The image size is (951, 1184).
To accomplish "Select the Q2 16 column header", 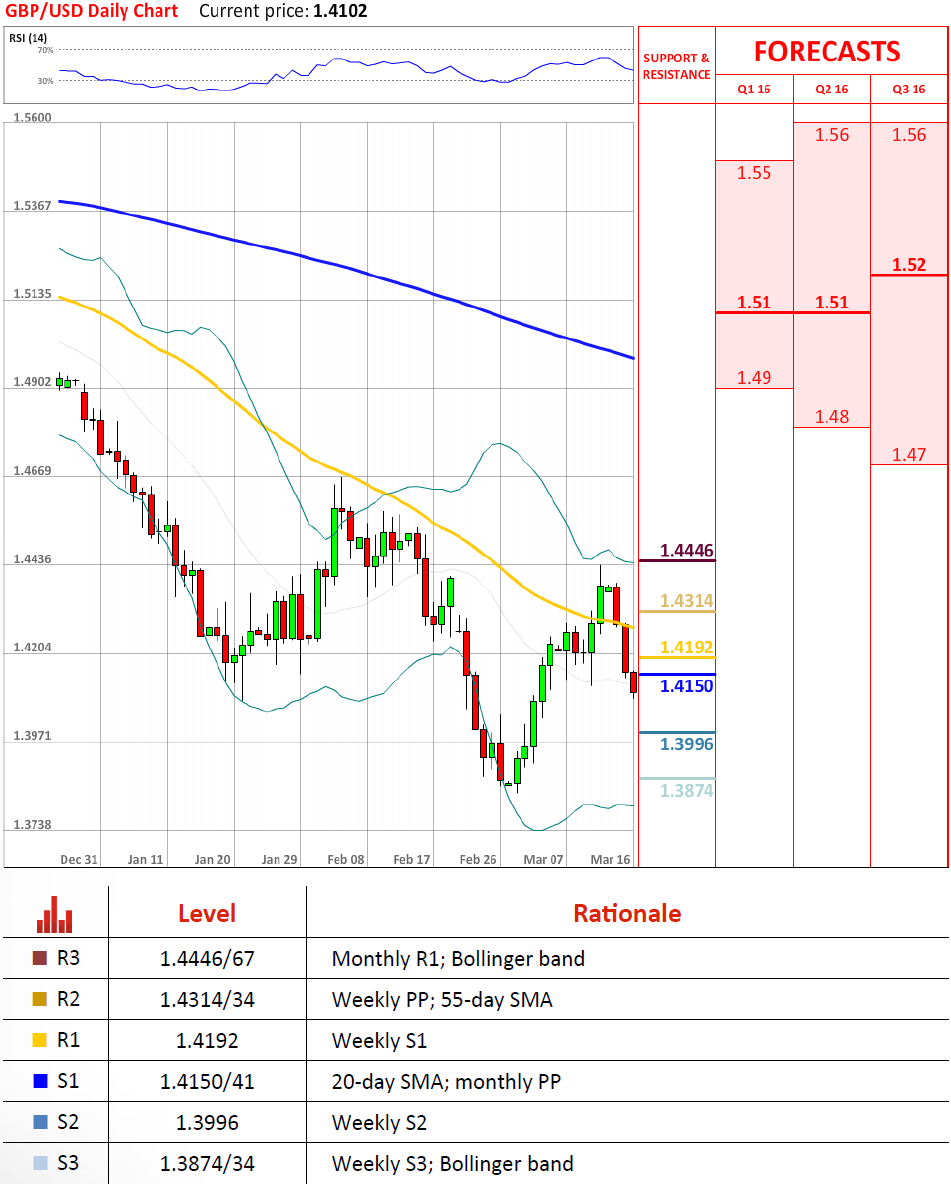I will pos(832,89).
